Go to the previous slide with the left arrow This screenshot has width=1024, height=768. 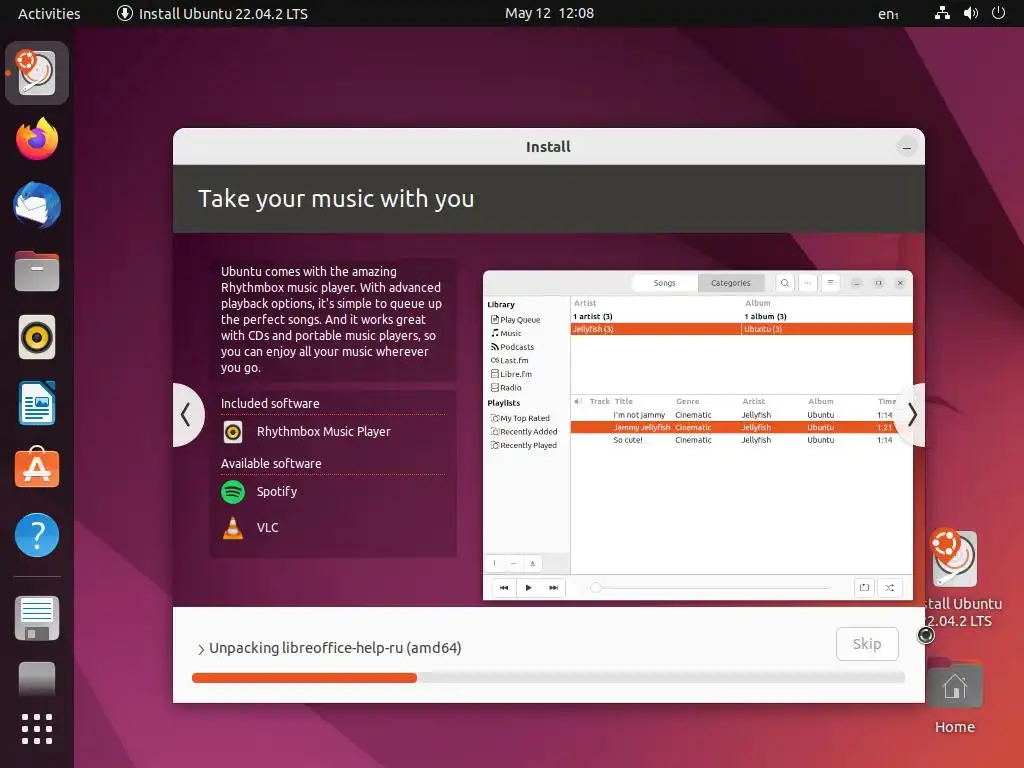click(x=187, y=415)
